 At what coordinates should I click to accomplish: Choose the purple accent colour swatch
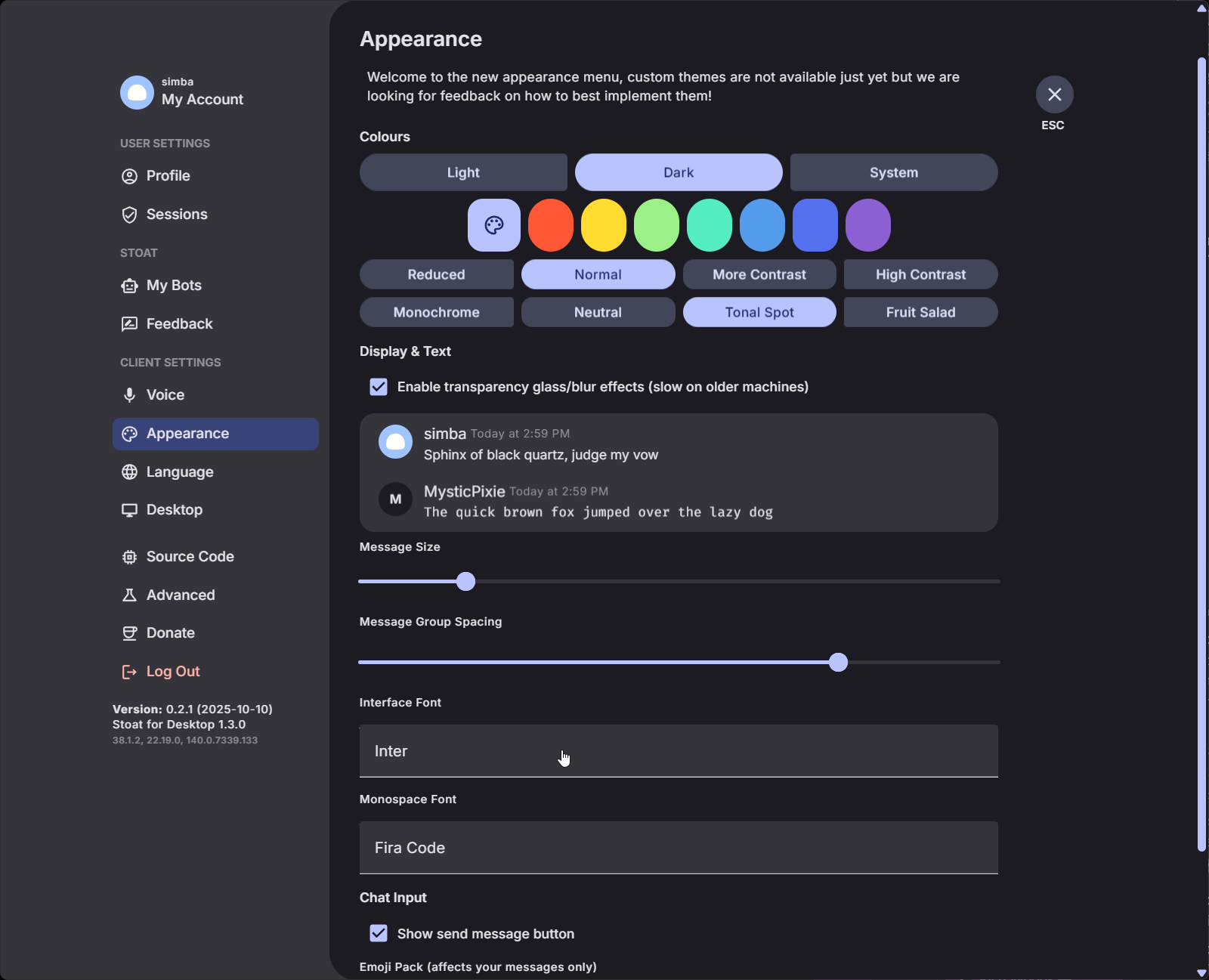(868, 225)
